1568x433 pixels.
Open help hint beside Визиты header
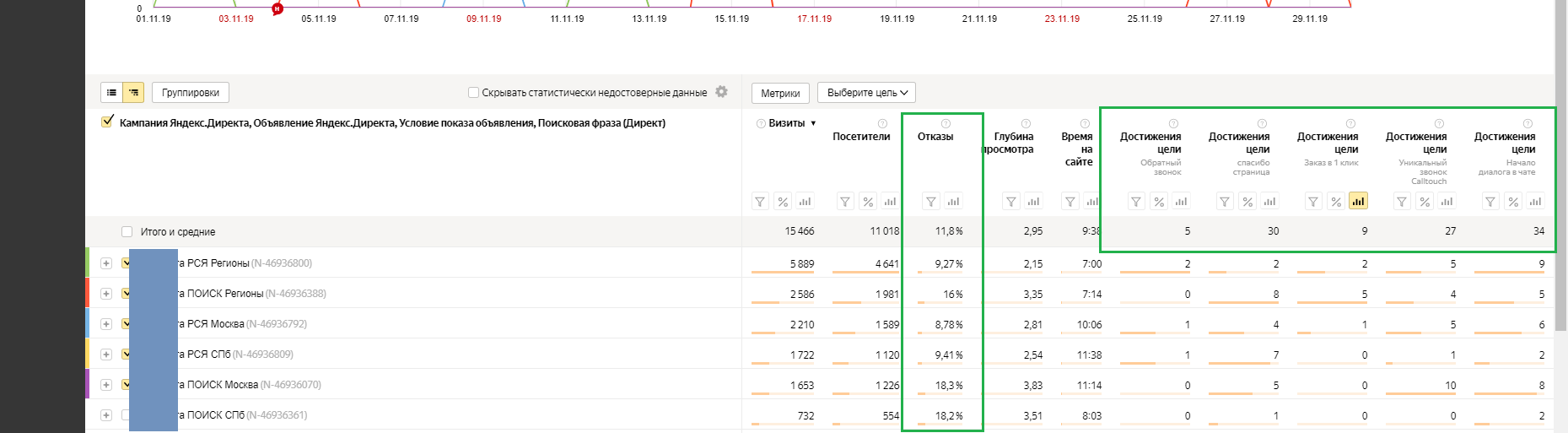tap(761, 123)
